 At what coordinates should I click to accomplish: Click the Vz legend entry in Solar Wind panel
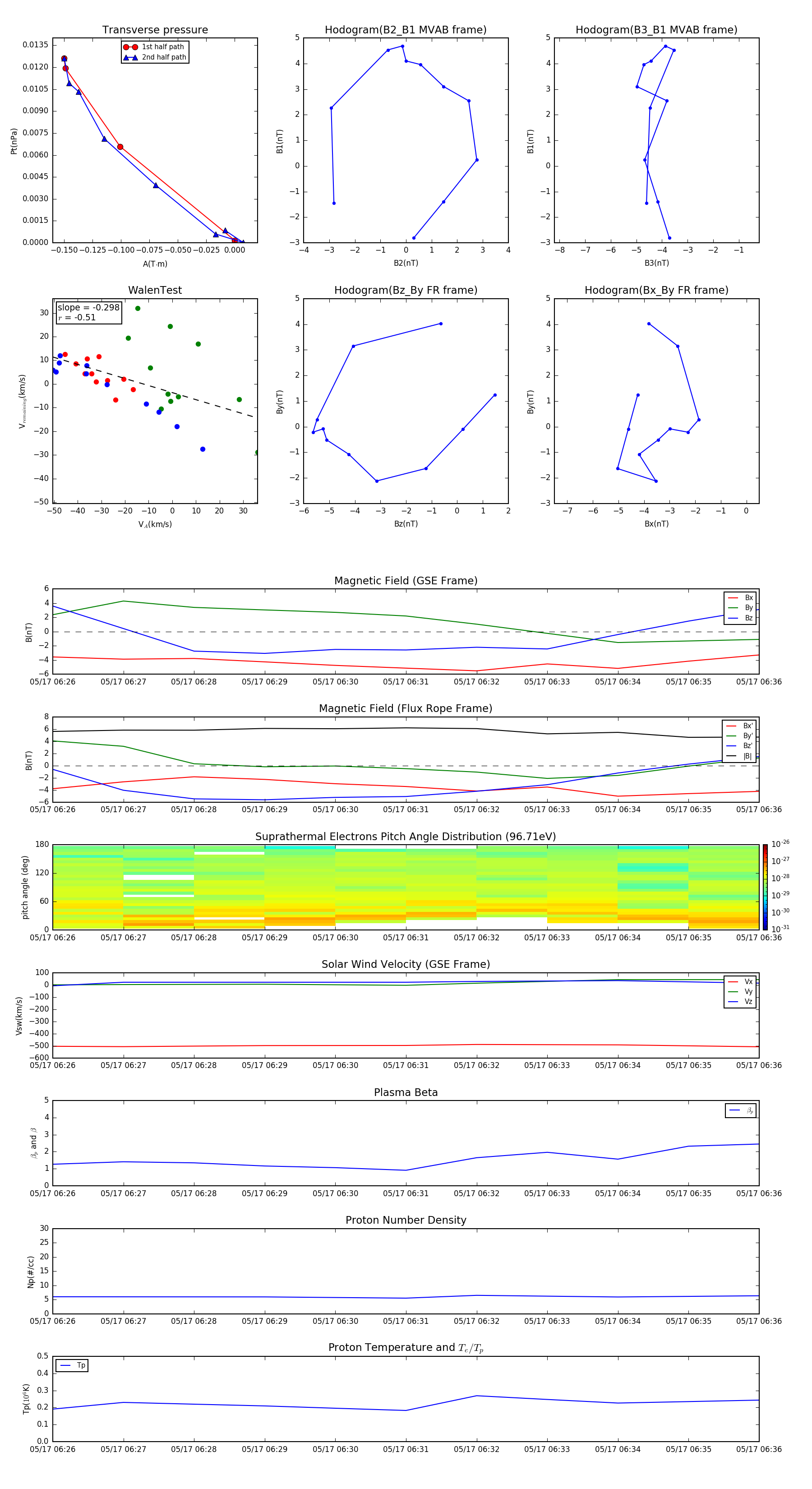(740, 1002)
